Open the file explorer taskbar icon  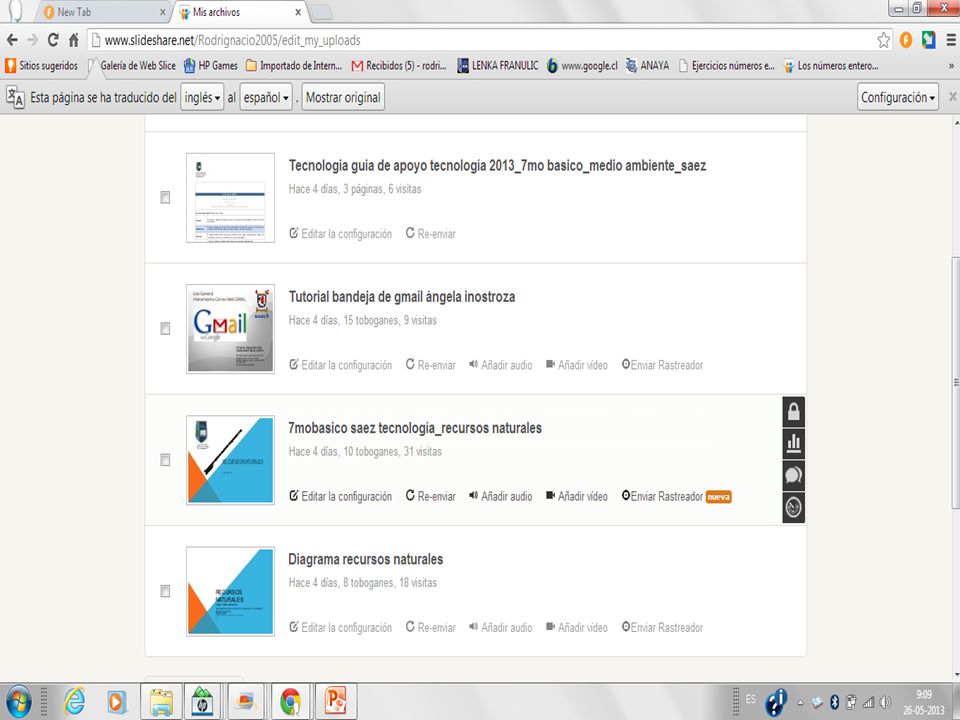coord(162,702)
